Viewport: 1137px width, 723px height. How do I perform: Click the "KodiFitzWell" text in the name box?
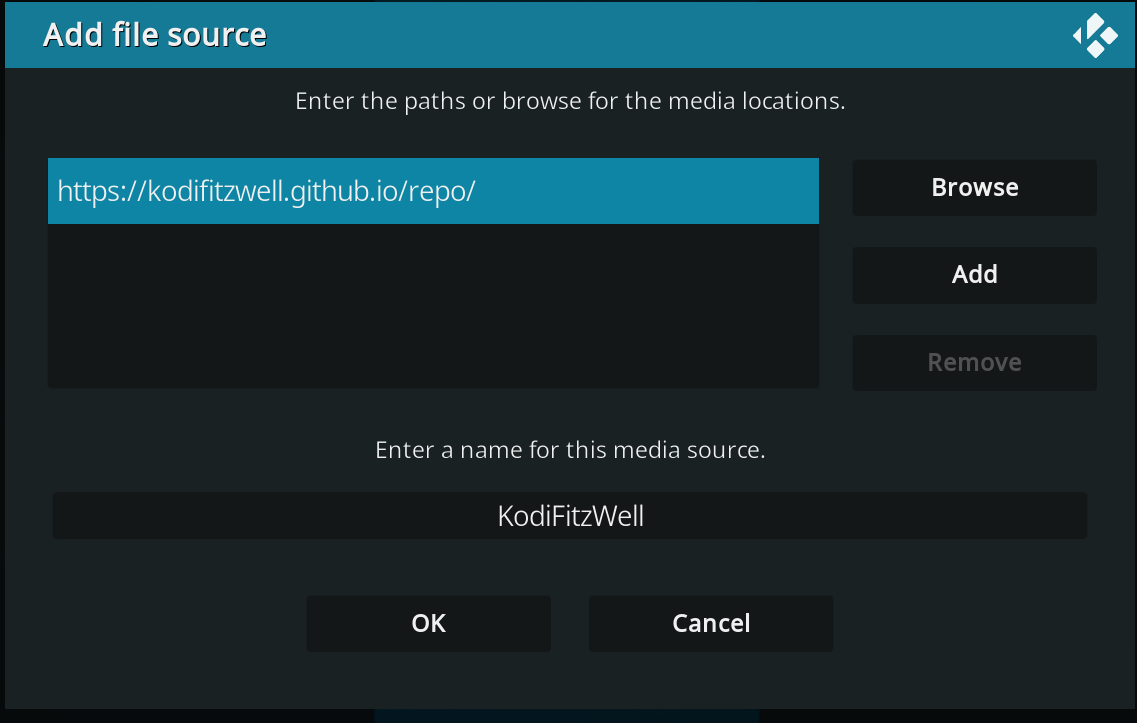click(x=570, y=516)
